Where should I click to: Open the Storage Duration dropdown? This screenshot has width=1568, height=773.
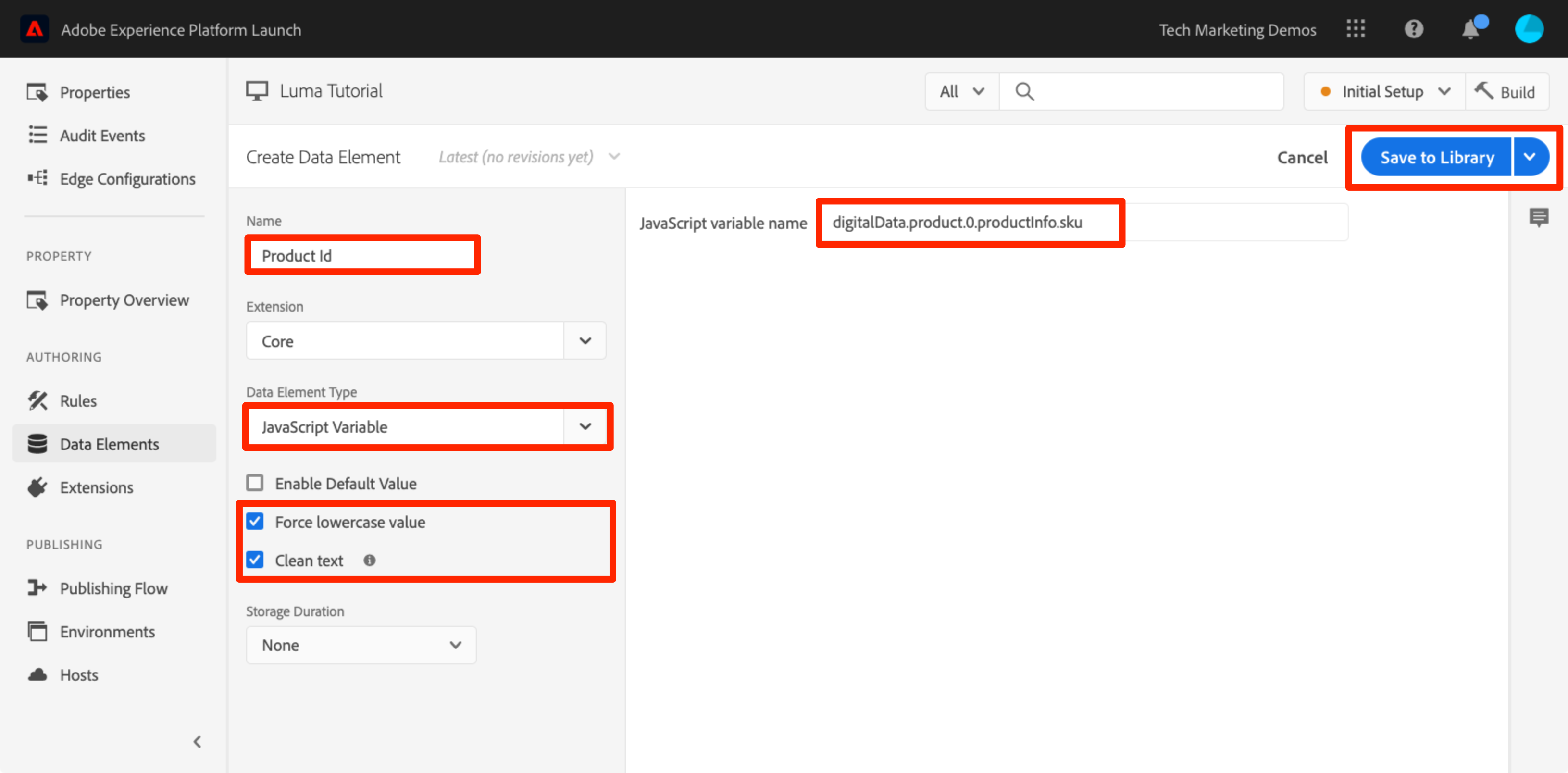coord(361,645)
